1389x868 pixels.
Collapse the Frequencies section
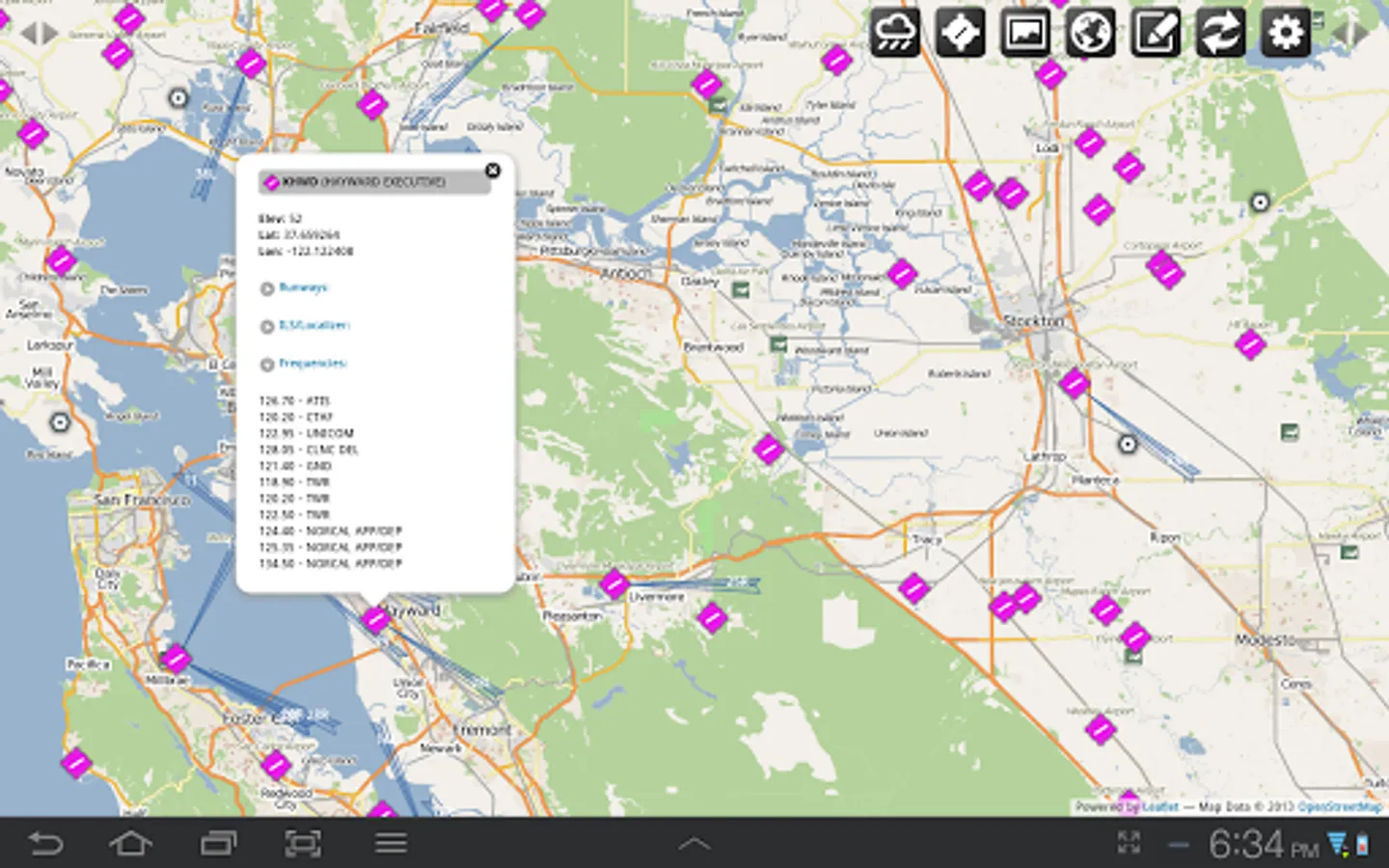311,364
